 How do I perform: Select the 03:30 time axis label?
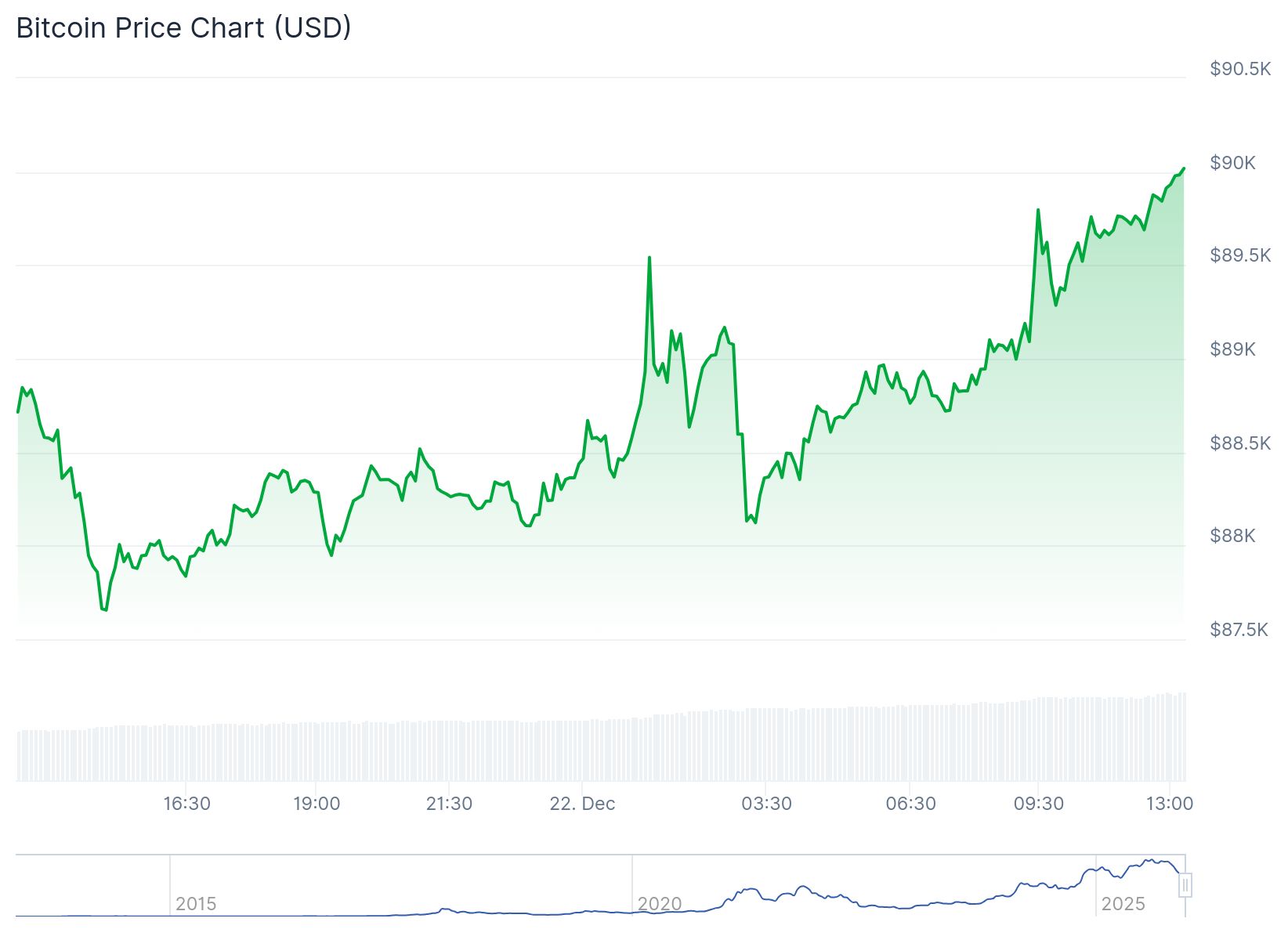click(766, 804)
